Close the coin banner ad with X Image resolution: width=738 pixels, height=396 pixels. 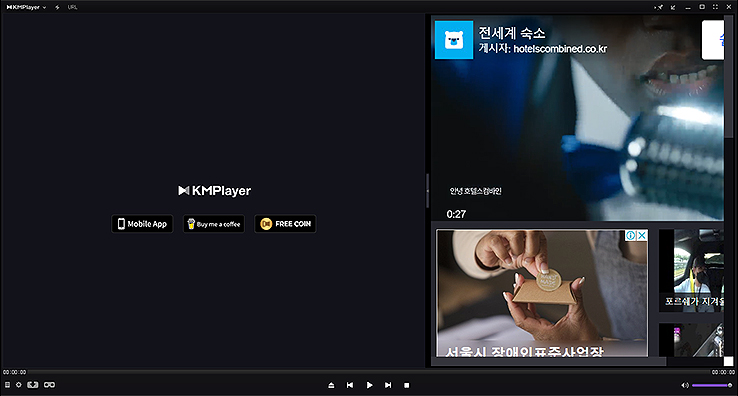[x=642, y=235]
